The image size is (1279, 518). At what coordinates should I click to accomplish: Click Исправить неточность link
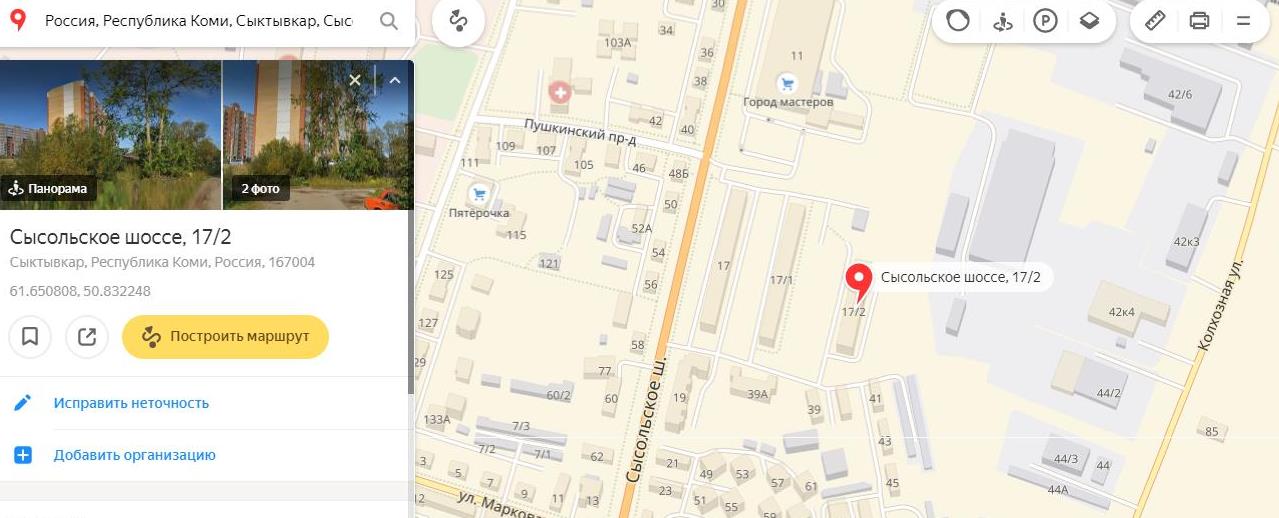pyautogui.click(x=131, y=403)
